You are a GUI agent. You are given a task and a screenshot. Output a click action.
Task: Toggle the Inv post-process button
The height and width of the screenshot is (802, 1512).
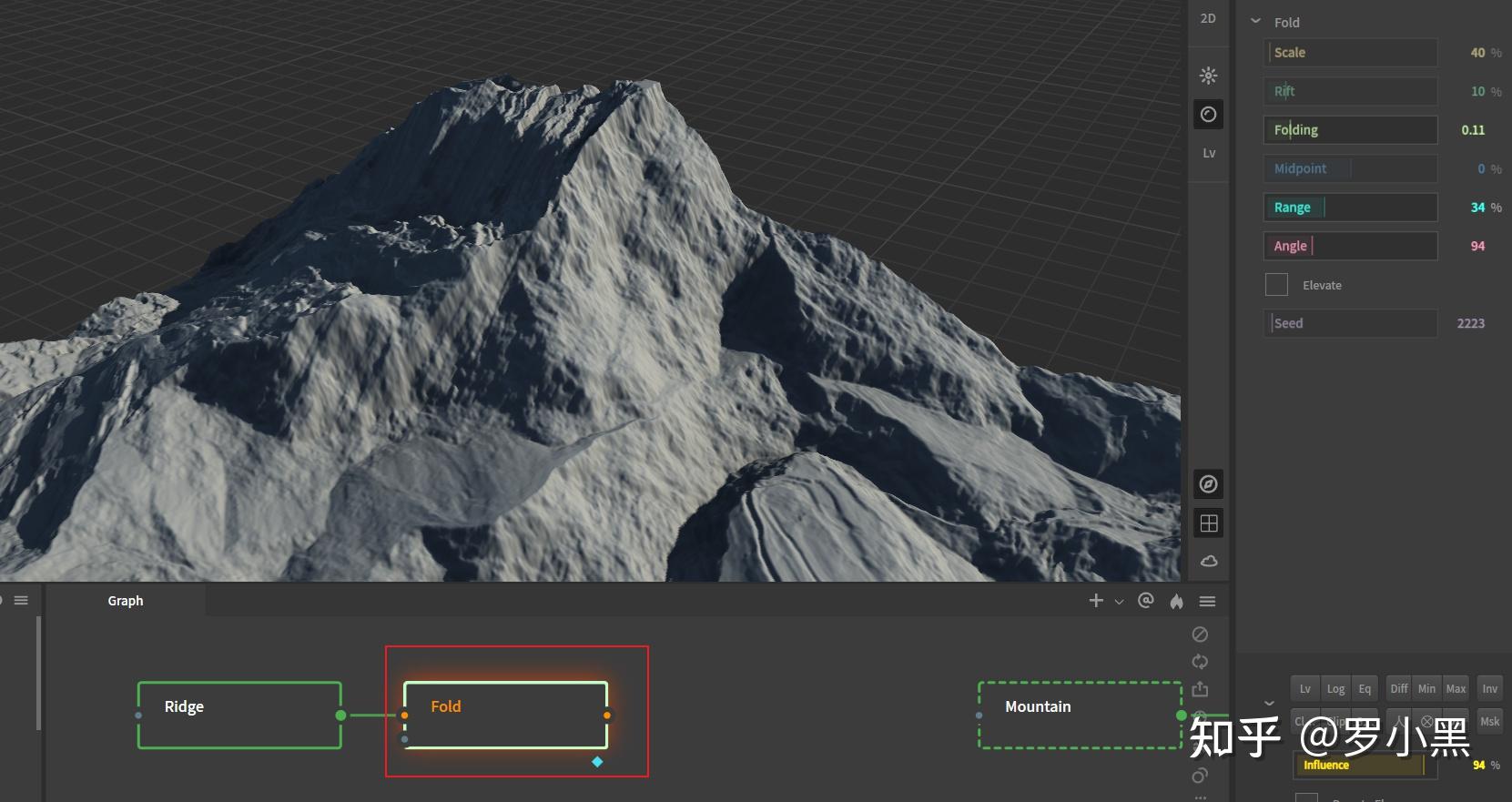[1489, 689]
